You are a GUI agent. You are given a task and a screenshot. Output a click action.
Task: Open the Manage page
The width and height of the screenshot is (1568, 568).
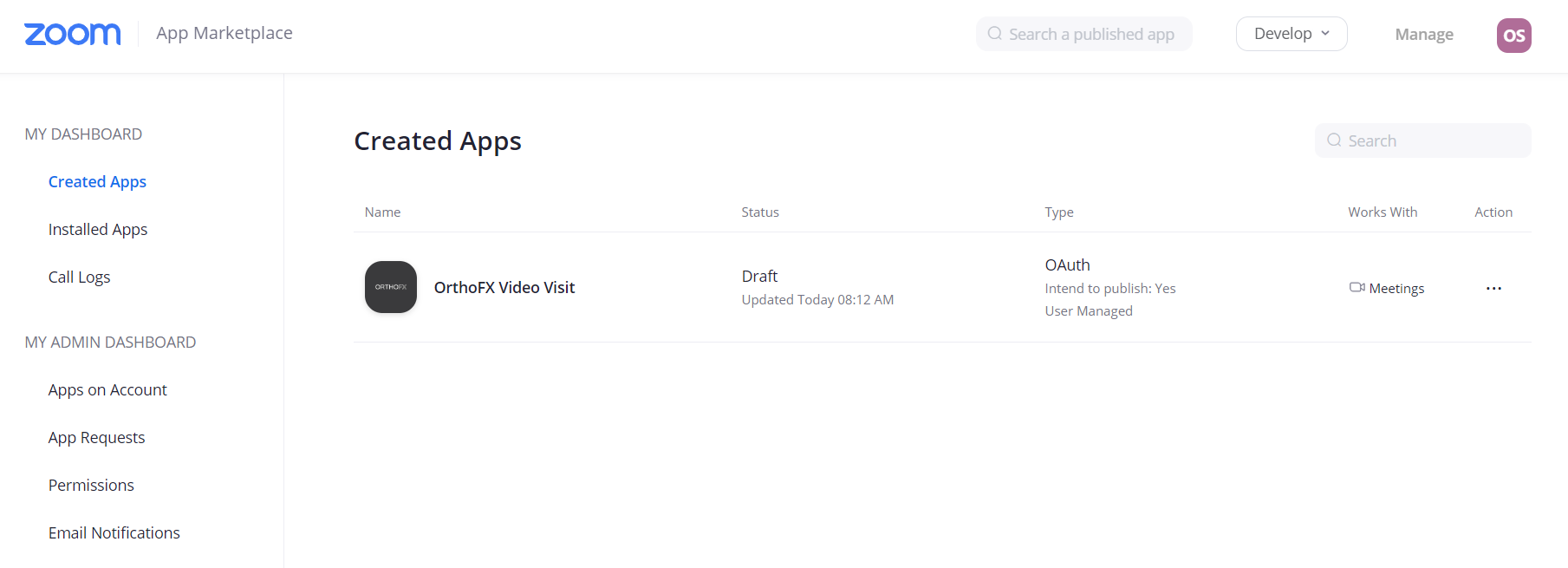(x=1424, y=35)
